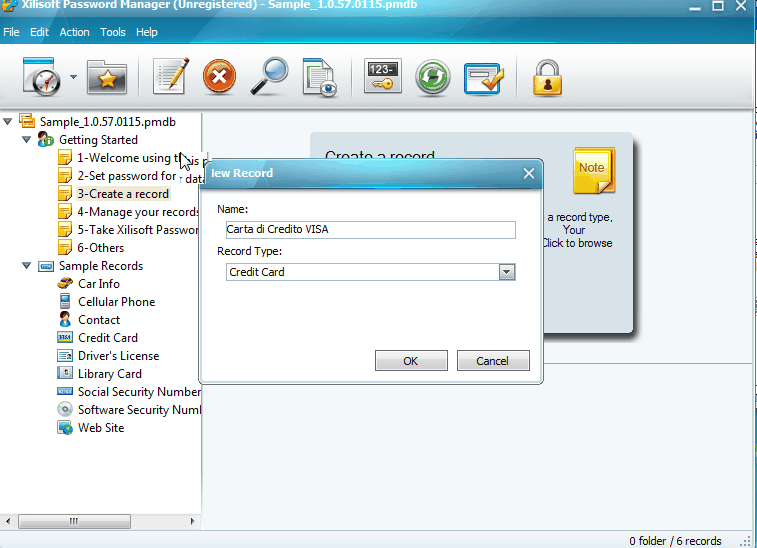Image resolution: width=757 pixels, height=548 pixels.
Task: Open the Record Type dropdown arrow
Action: point(506,272)
